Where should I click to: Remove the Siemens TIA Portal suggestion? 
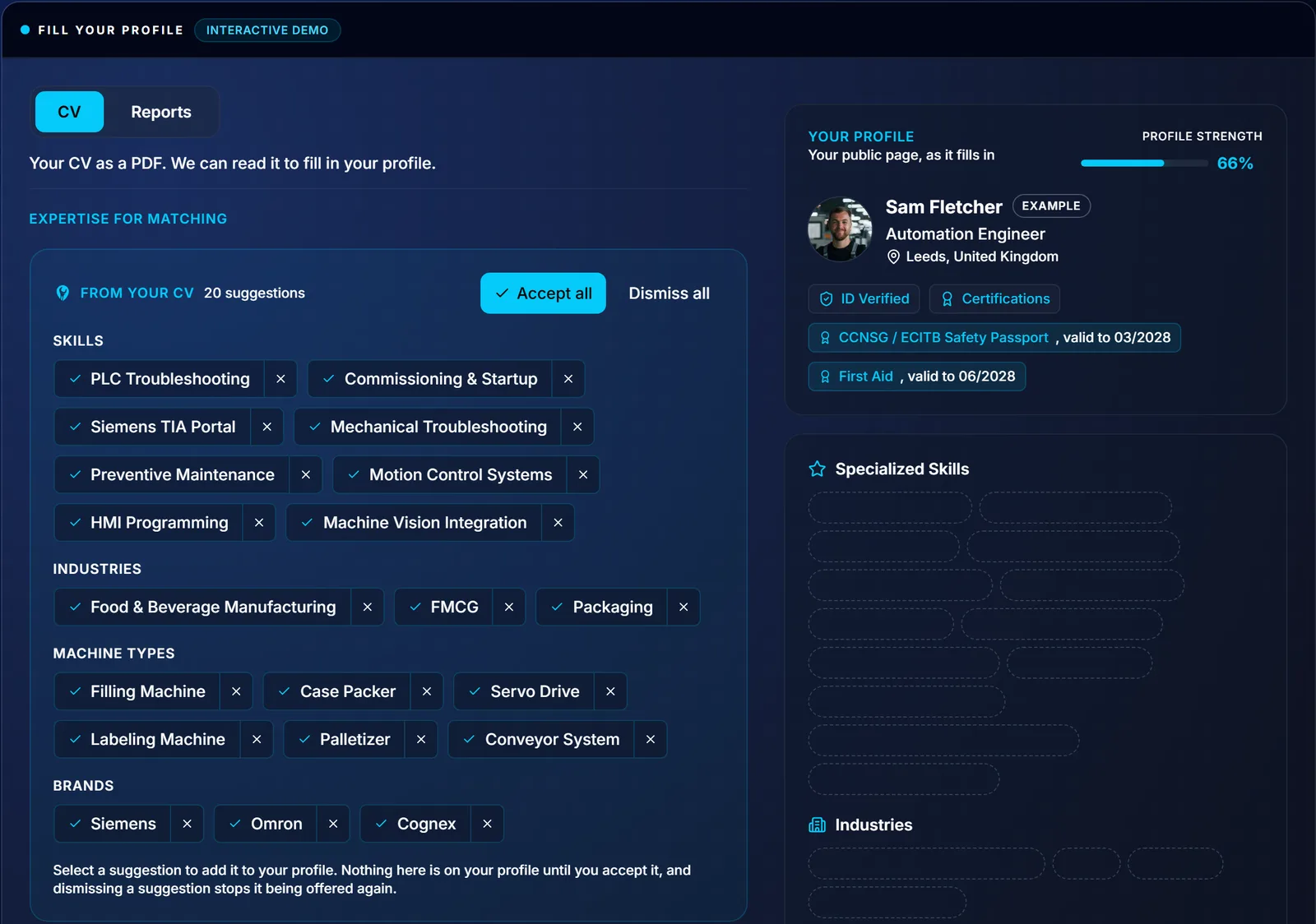(x=266, y=427)
